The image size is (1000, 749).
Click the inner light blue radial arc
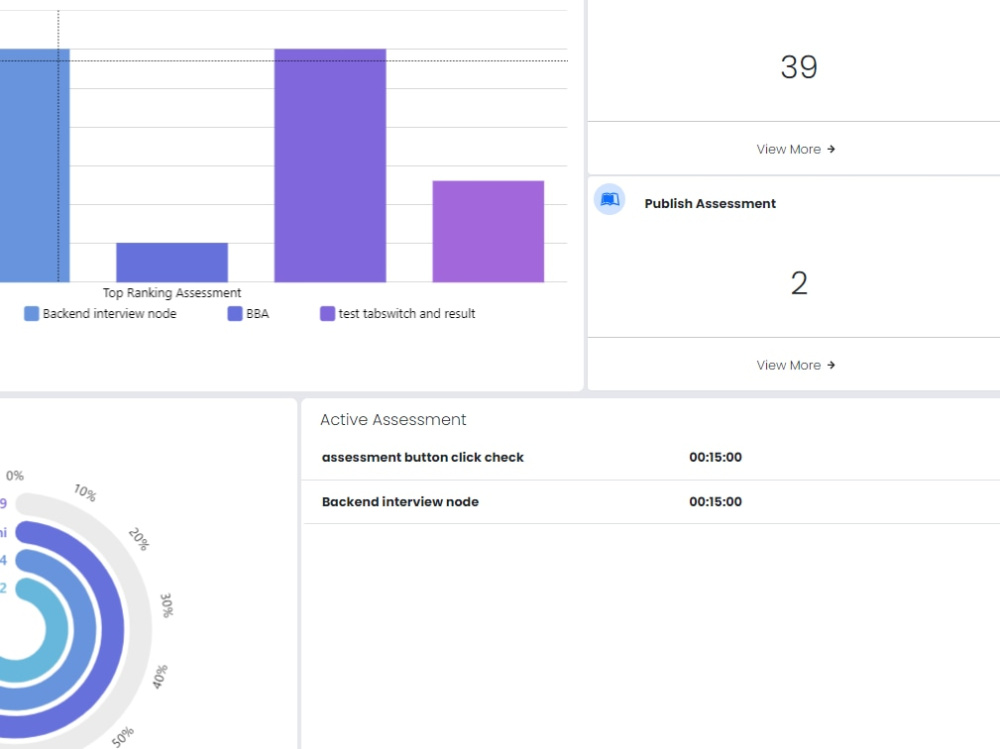(55, 628)
